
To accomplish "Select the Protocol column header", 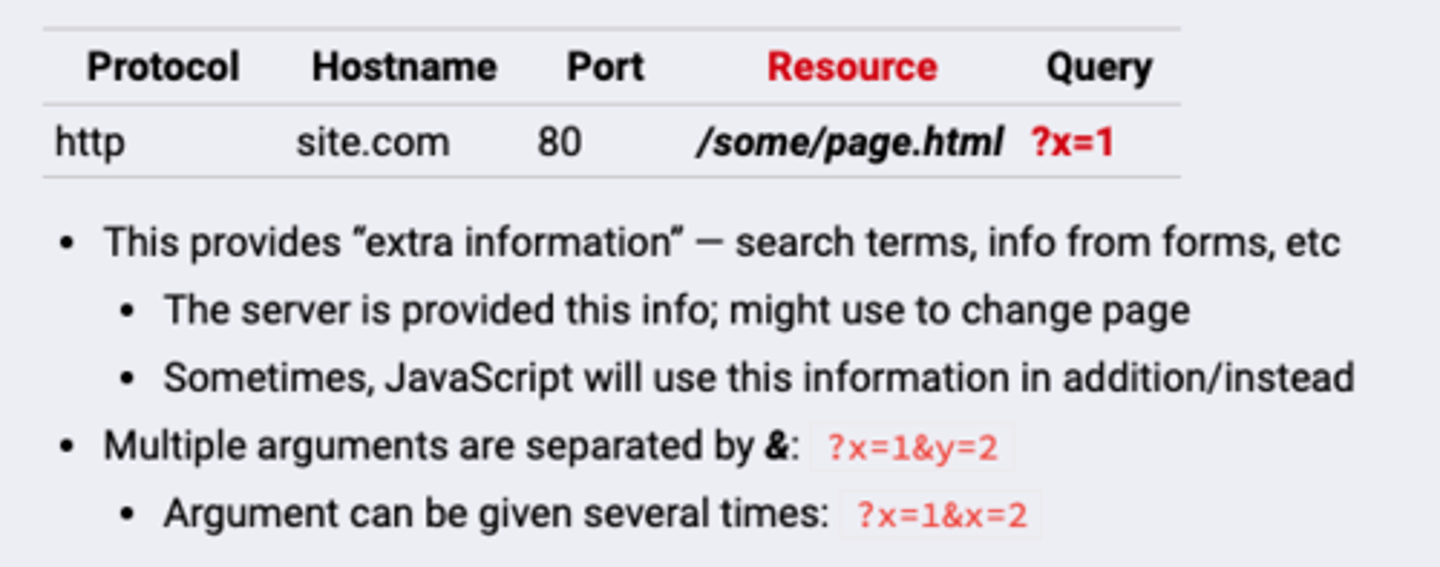I will pyautogui.click(x=163, y=67).
